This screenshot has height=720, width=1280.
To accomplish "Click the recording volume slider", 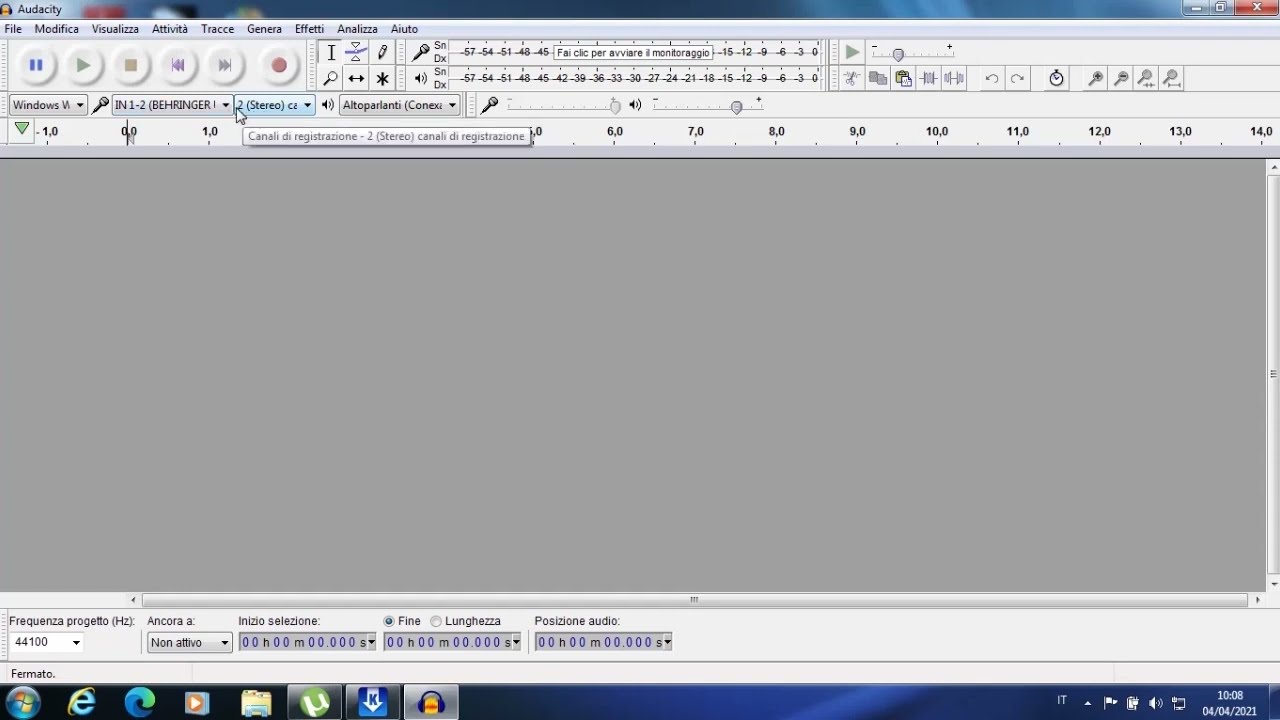I will (x=564, y=105).
